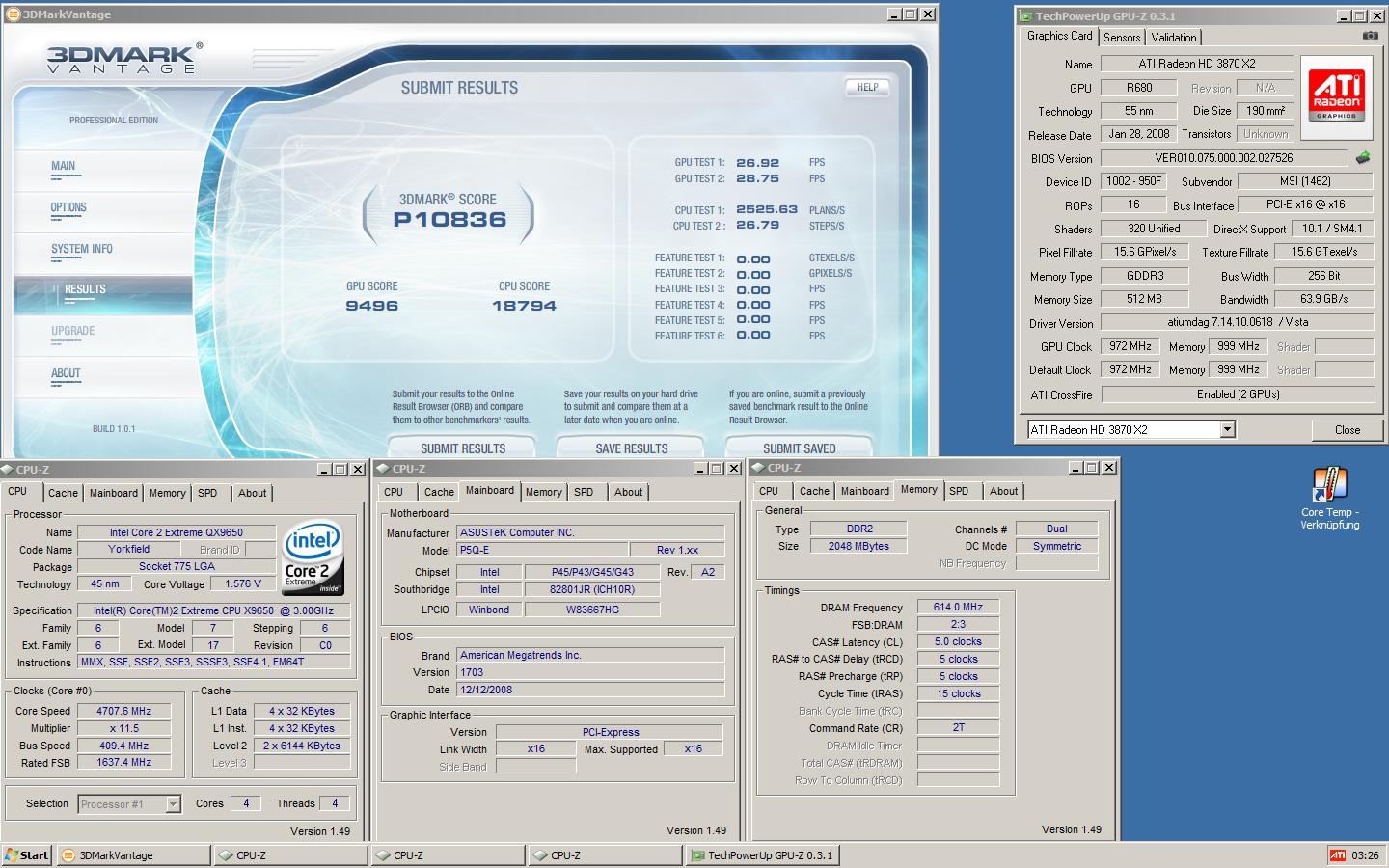This screenshot has width=1389, height=868.
Task: Click the DRAM Frequency value 614.0 MHz
Action: pyautogui.click(x=958, y=607)
